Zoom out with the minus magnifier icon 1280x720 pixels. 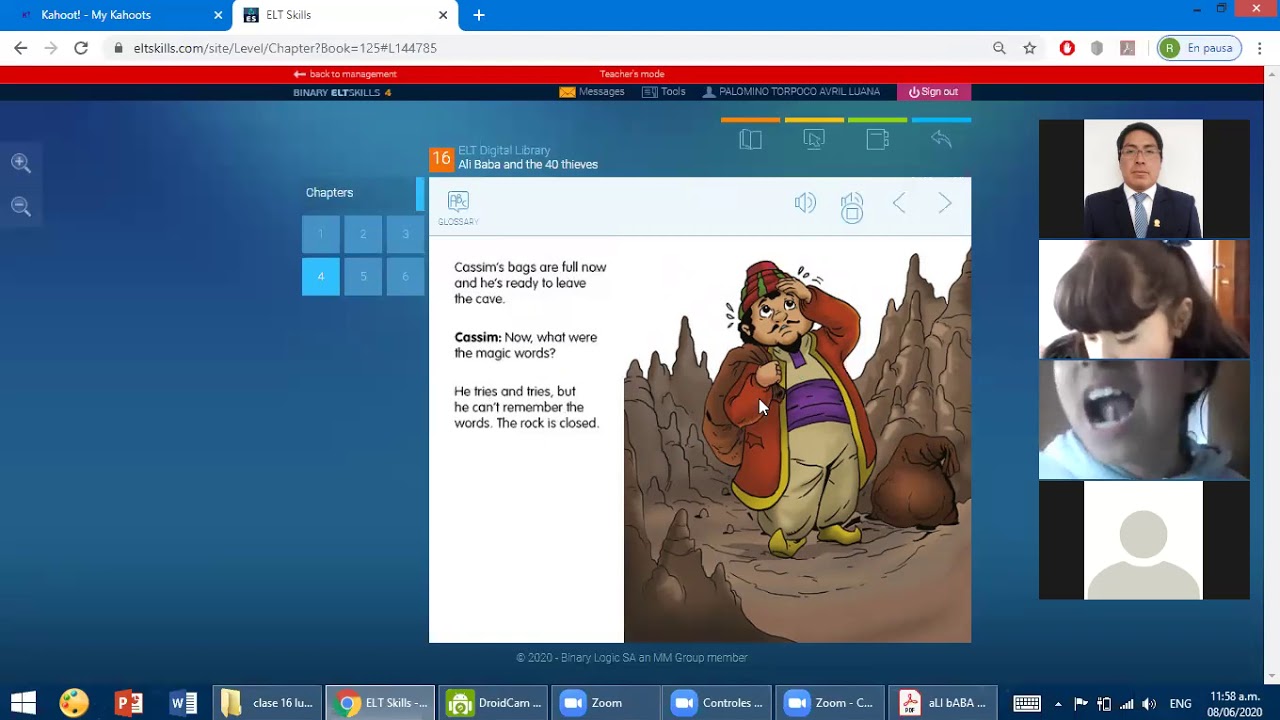coord(21,207)
